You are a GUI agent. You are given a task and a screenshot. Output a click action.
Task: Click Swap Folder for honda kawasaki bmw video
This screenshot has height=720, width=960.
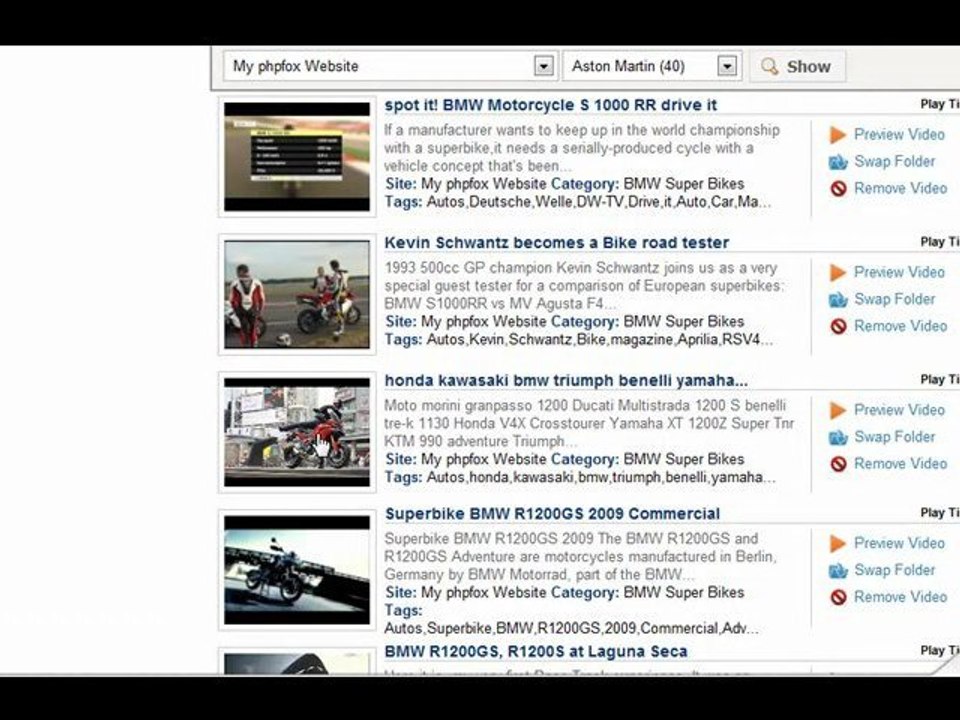[x=894, y=437]
